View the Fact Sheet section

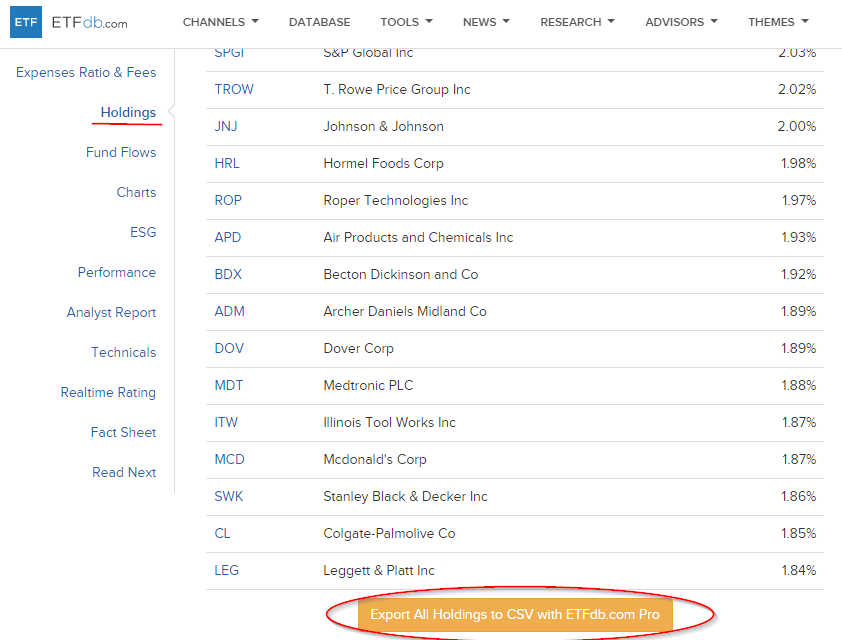[x=124, y=432]
